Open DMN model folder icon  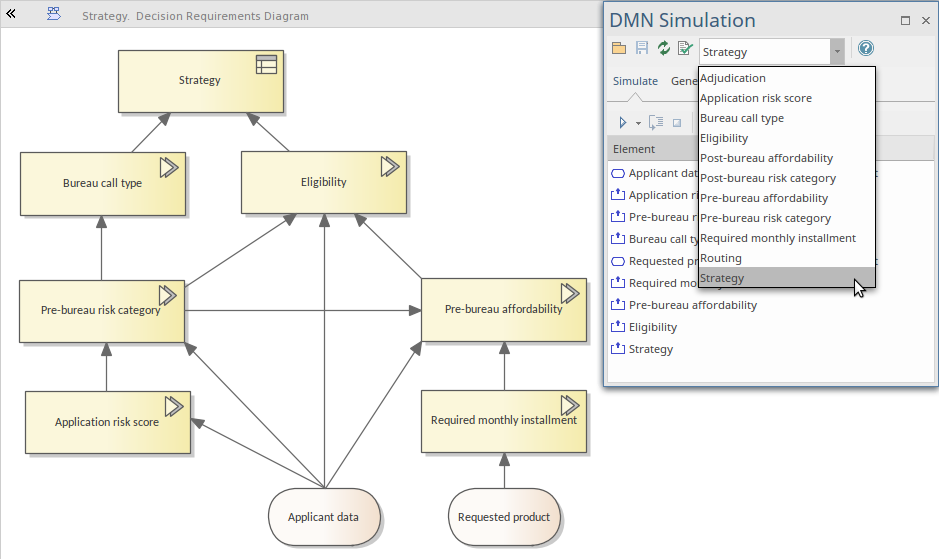click(618, 49)
